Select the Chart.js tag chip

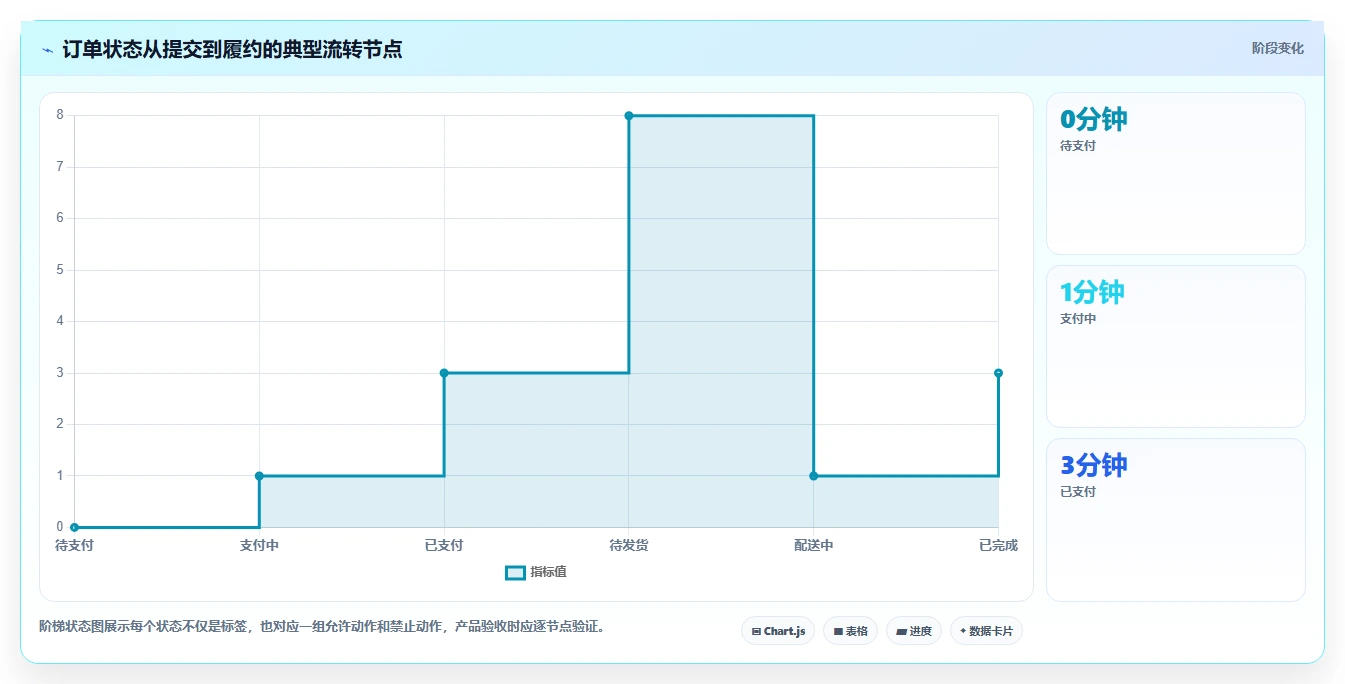(778, 631)
